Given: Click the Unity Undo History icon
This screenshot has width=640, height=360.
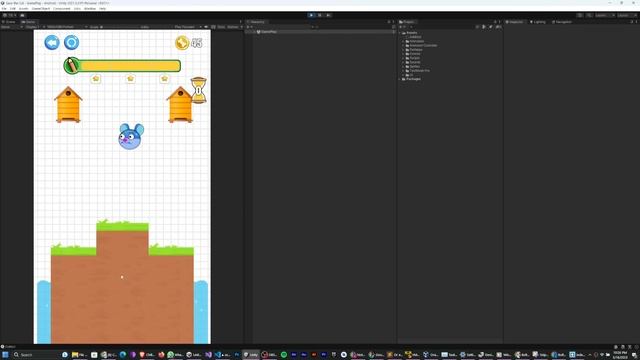Looking at the screenshot, I should 580,15.
